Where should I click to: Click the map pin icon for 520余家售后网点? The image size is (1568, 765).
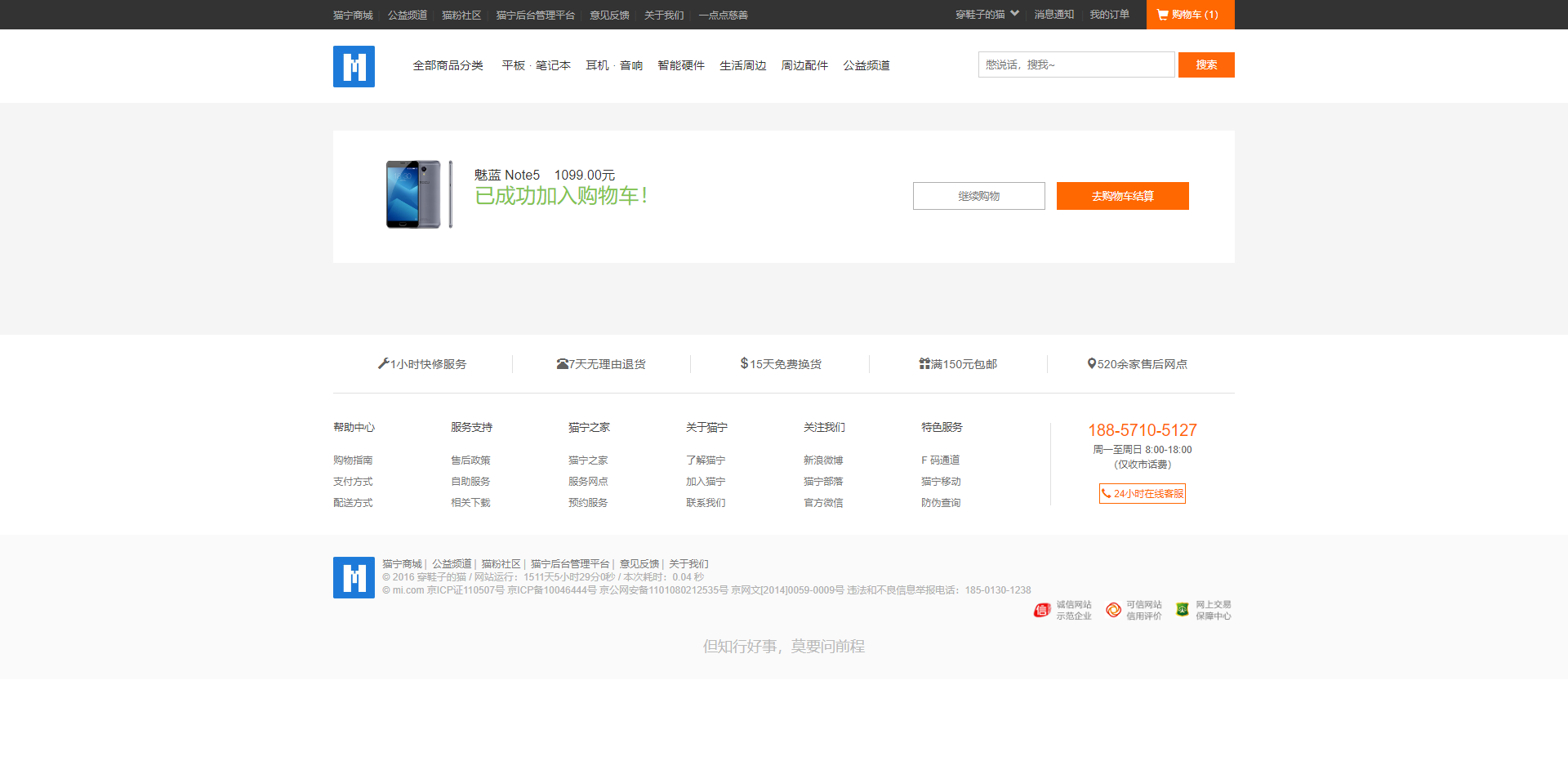(x=1092, y=363)
